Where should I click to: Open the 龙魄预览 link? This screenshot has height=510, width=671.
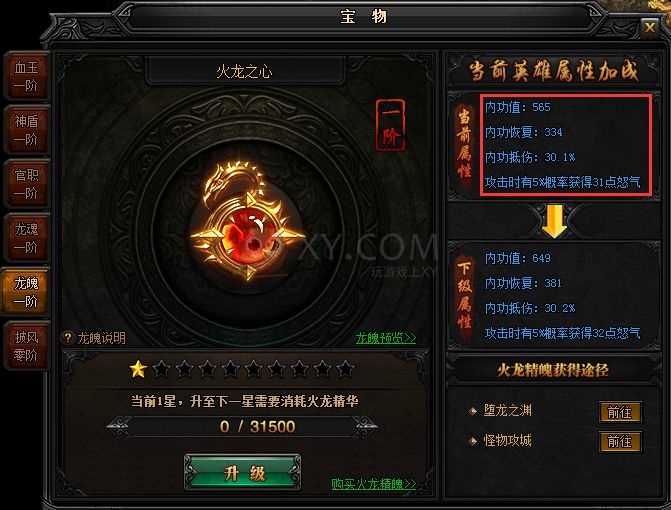pyautogui.click(x=386, y=338)
